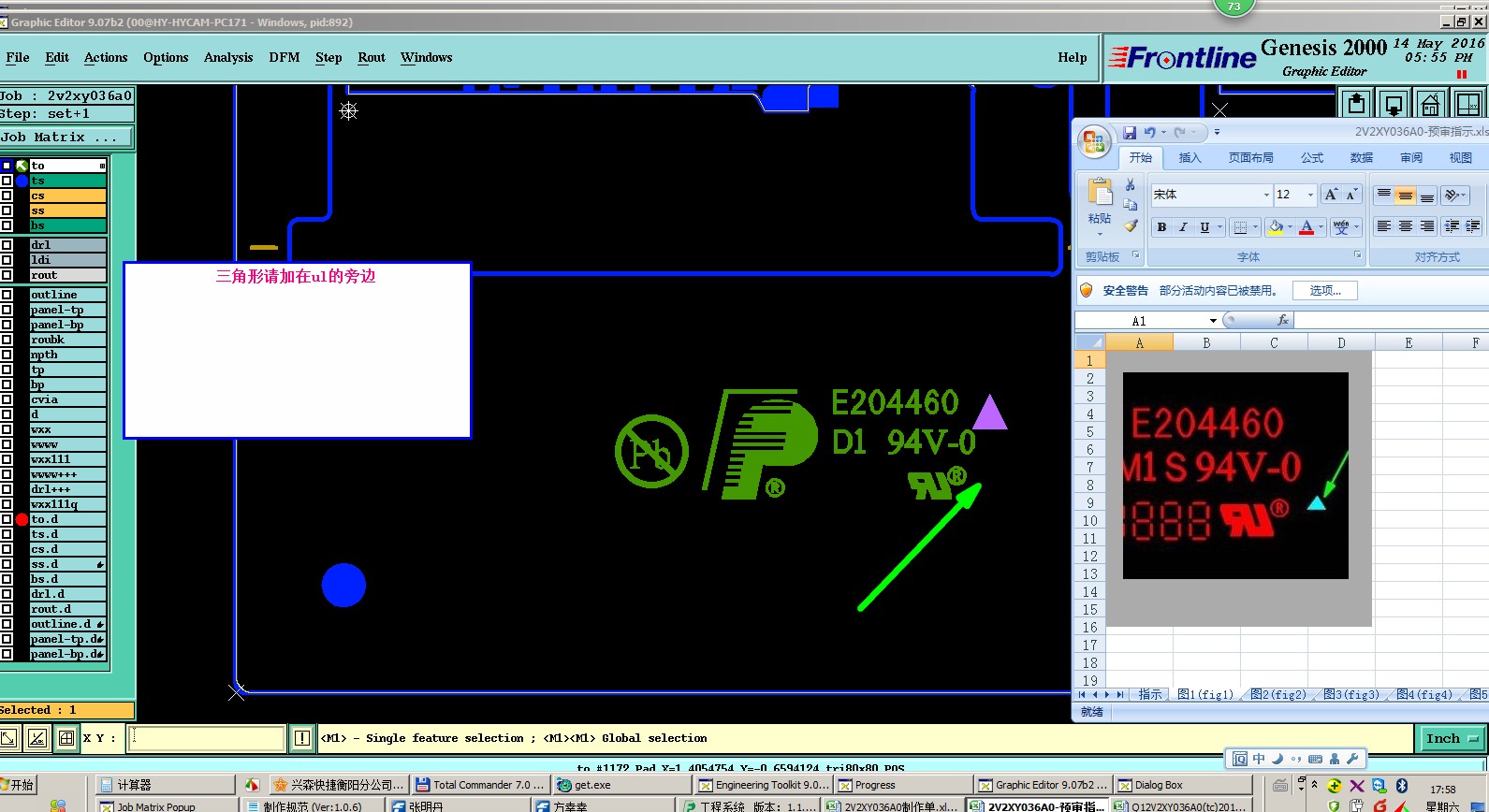Open the font color dropdown arrow
This screenshot has height=812, width=1489.
pos(1321,227)
